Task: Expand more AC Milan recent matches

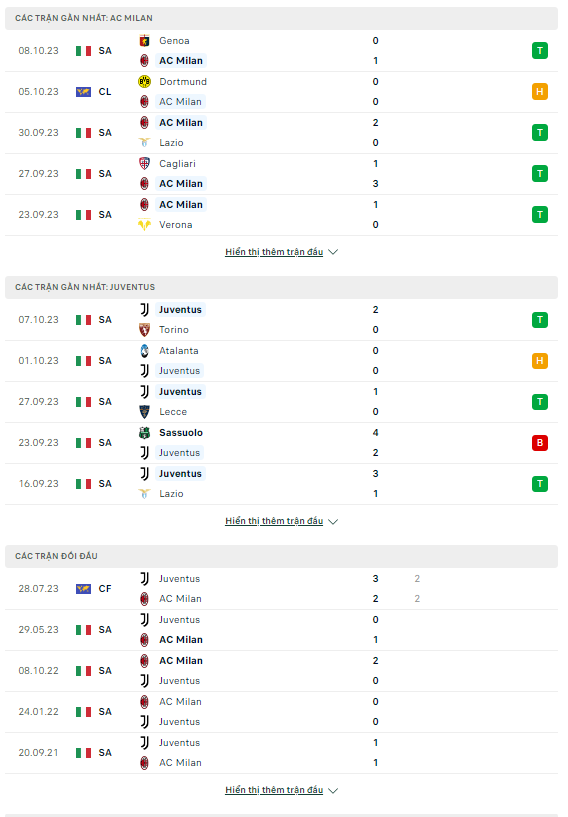Action: (281, 252)
